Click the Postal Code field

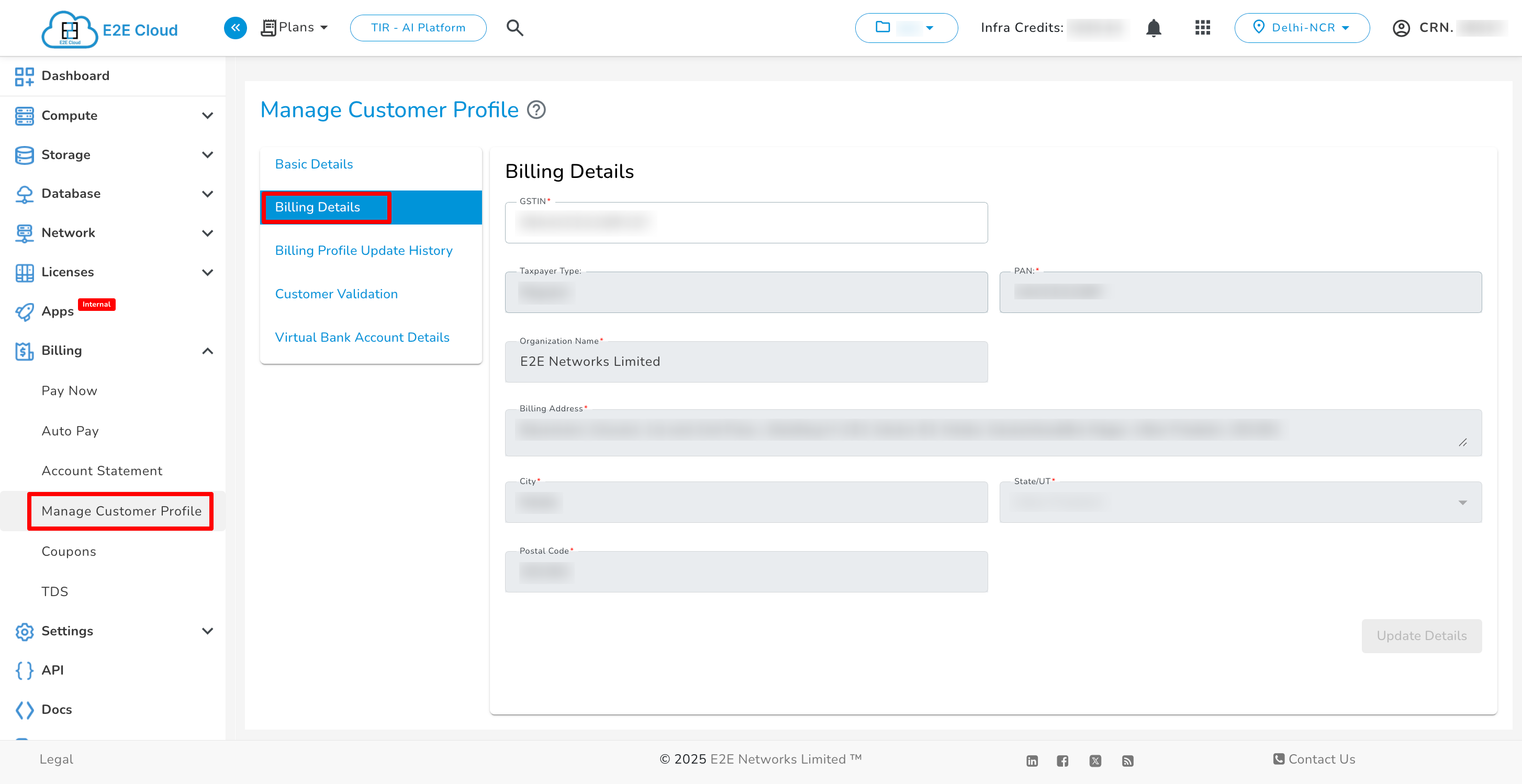[746, 572]
